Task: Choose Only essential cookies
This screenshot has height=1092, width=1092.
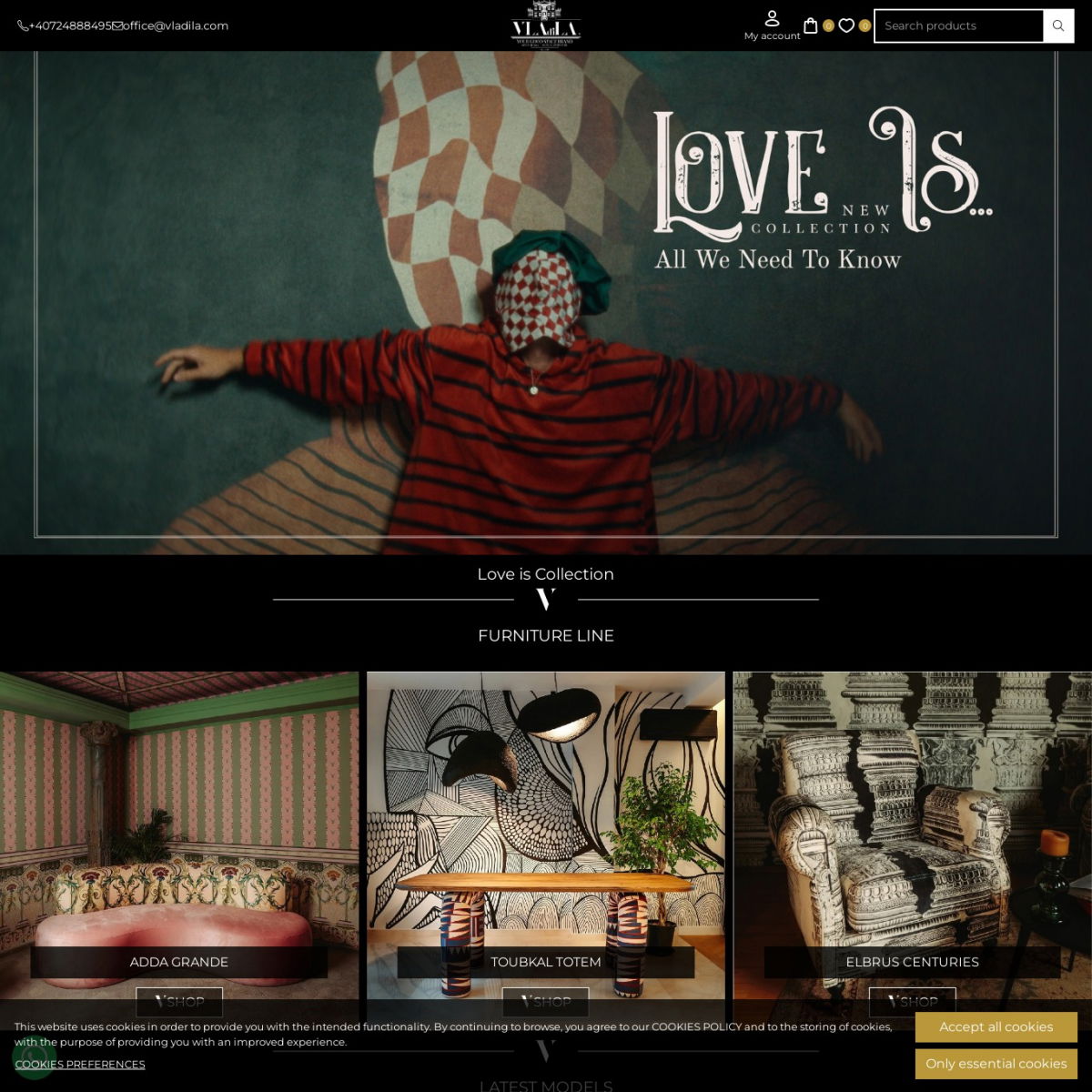Action: click(x=996, y=1063)
